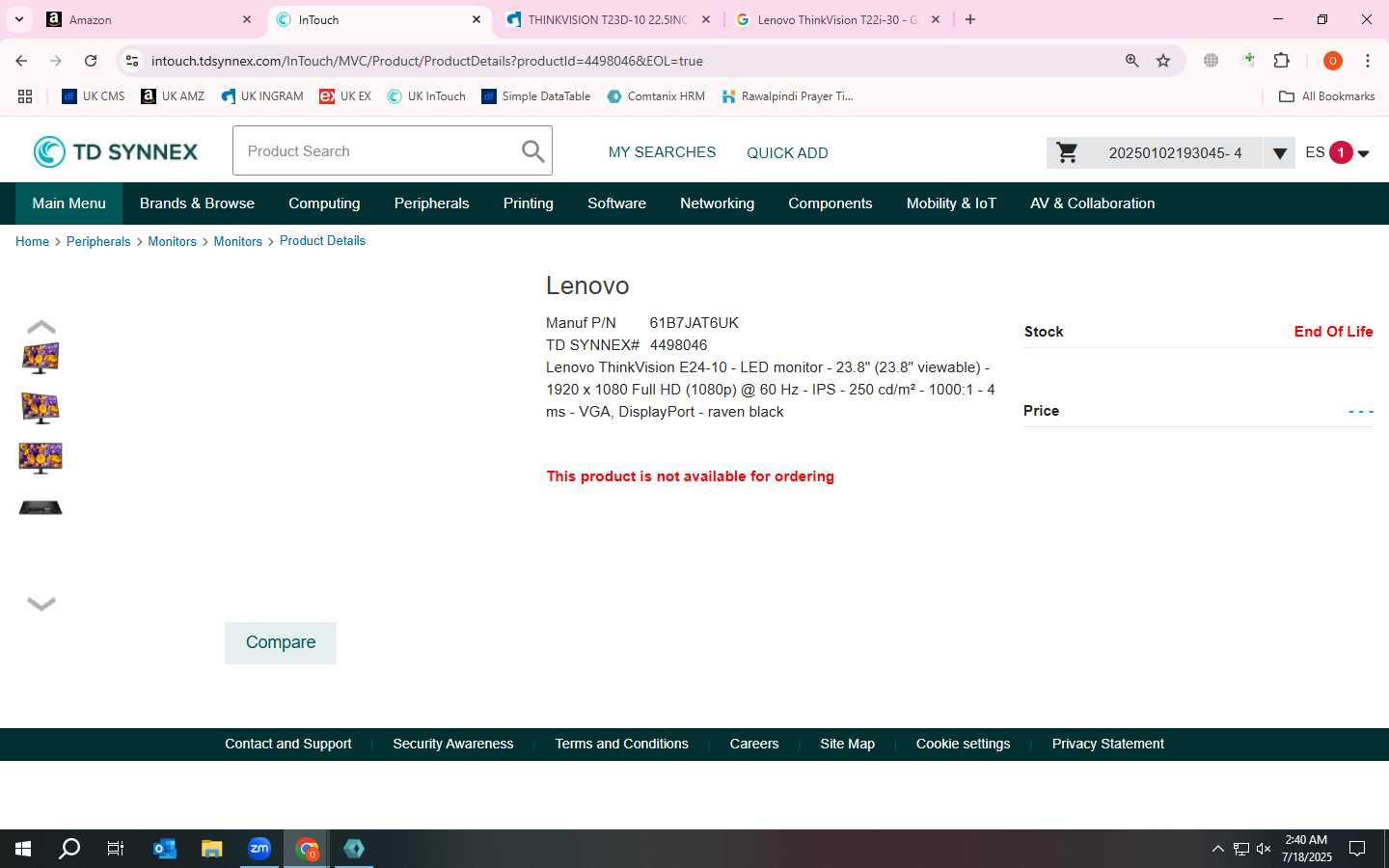Image resolution: width=1389 pixels, height=868 pixels.
Task: Open Contact and Support footer link
Action: (x=287, y=744)
